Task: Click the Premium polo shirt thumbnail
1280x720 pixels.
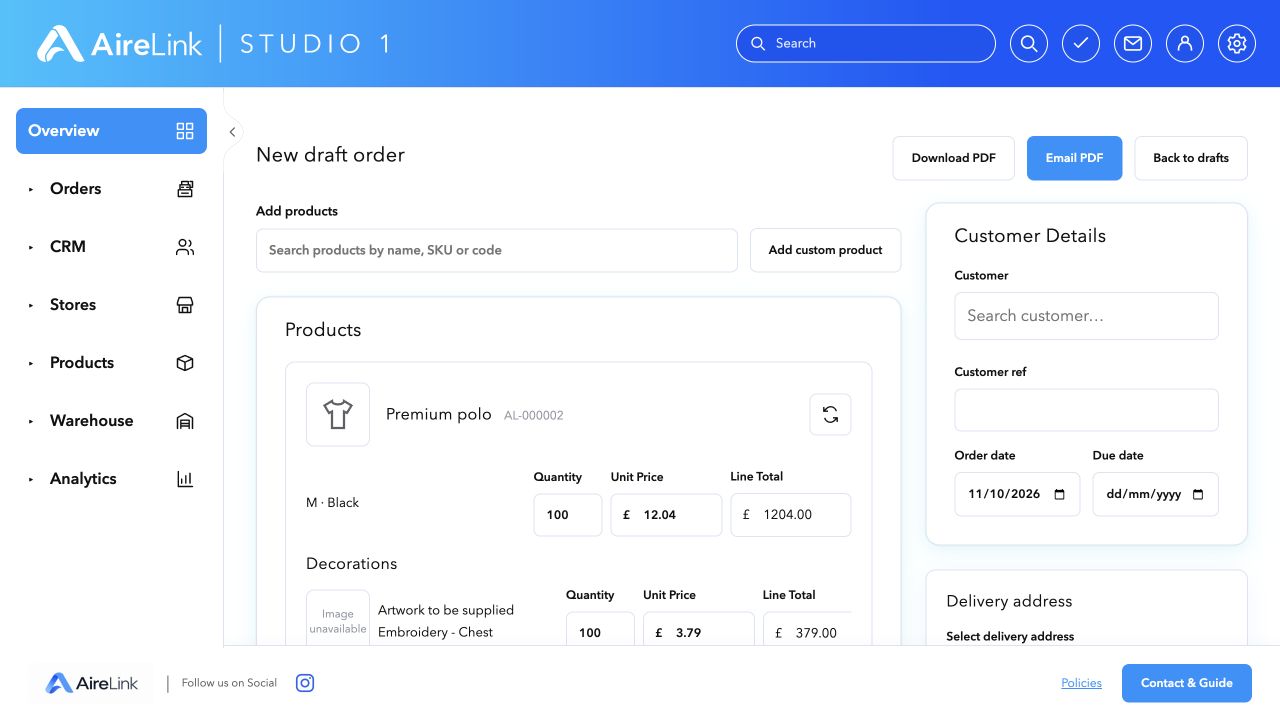Action: pos(338,414)
